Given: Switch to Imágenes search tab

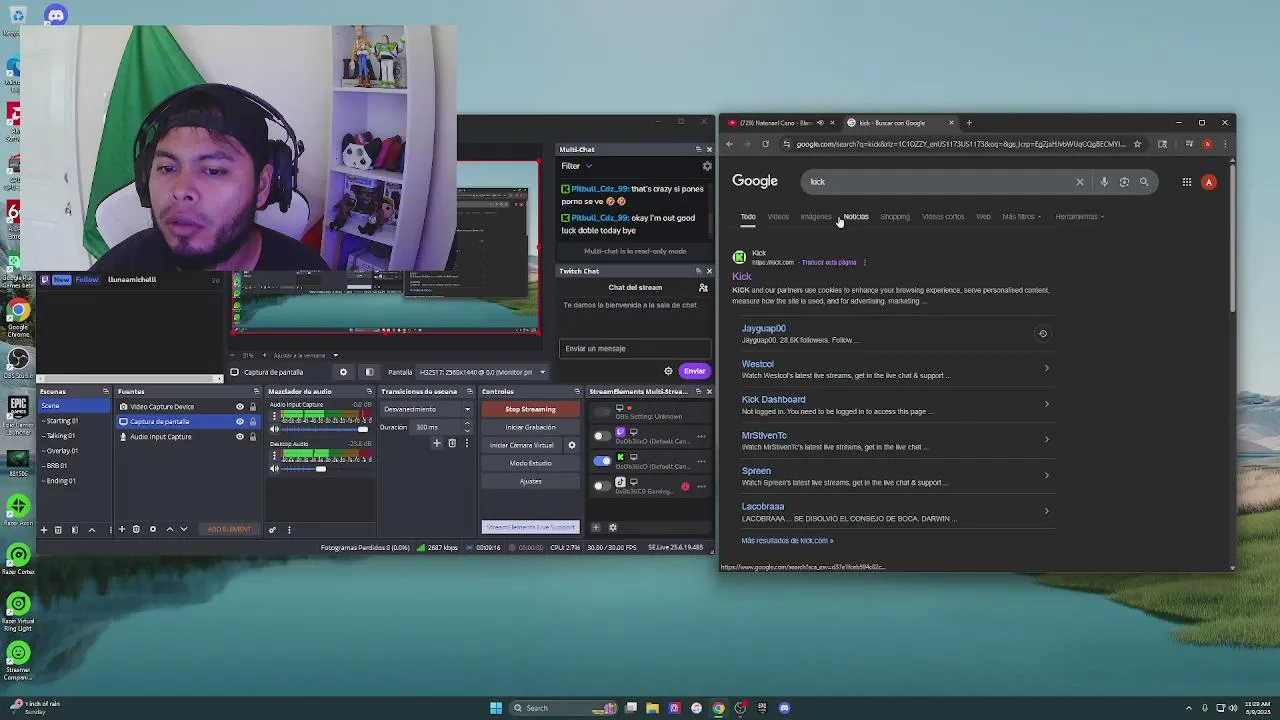Looking at the screenshot, I should pos(815,217).
